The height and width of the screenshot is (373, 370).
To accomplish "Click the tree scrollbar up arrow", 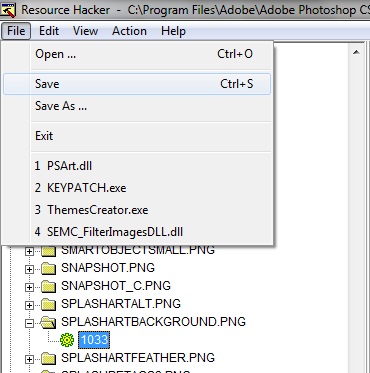I will 356,52.
